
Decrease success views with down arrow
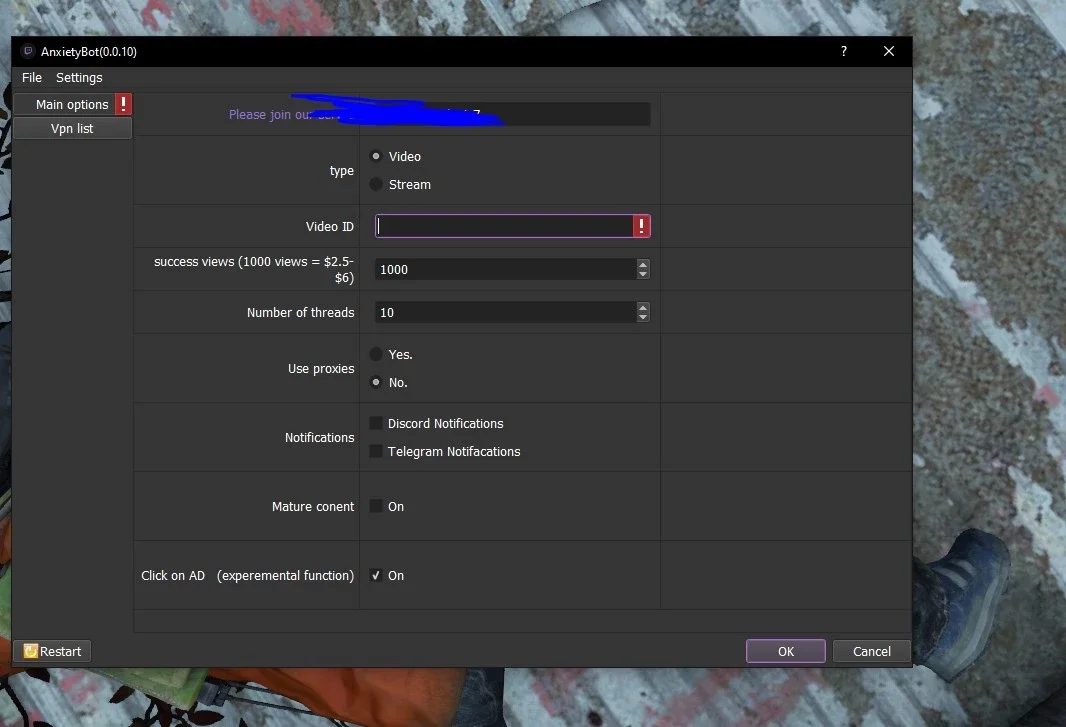tap(643, 275)
